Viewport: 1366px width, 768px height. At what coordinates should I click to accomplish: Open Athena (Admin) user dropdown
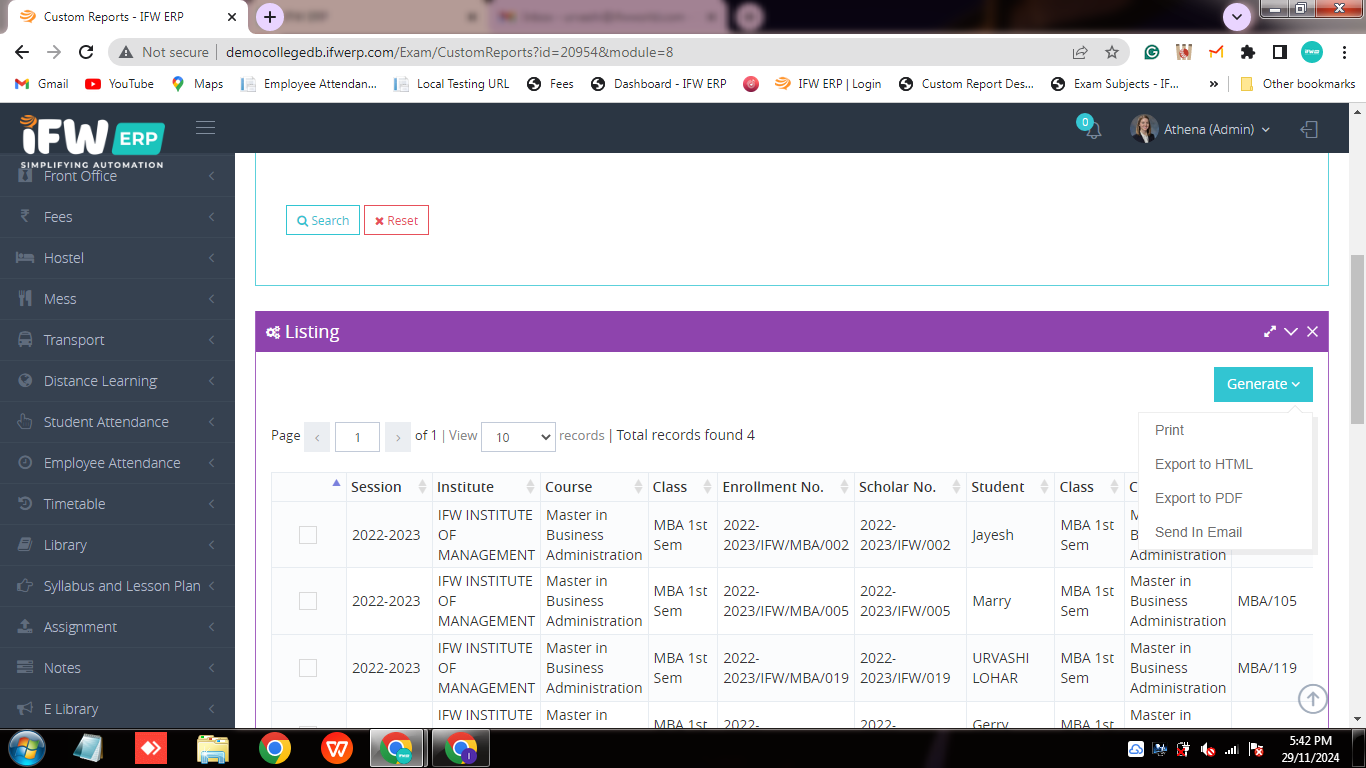[1201, 129]
